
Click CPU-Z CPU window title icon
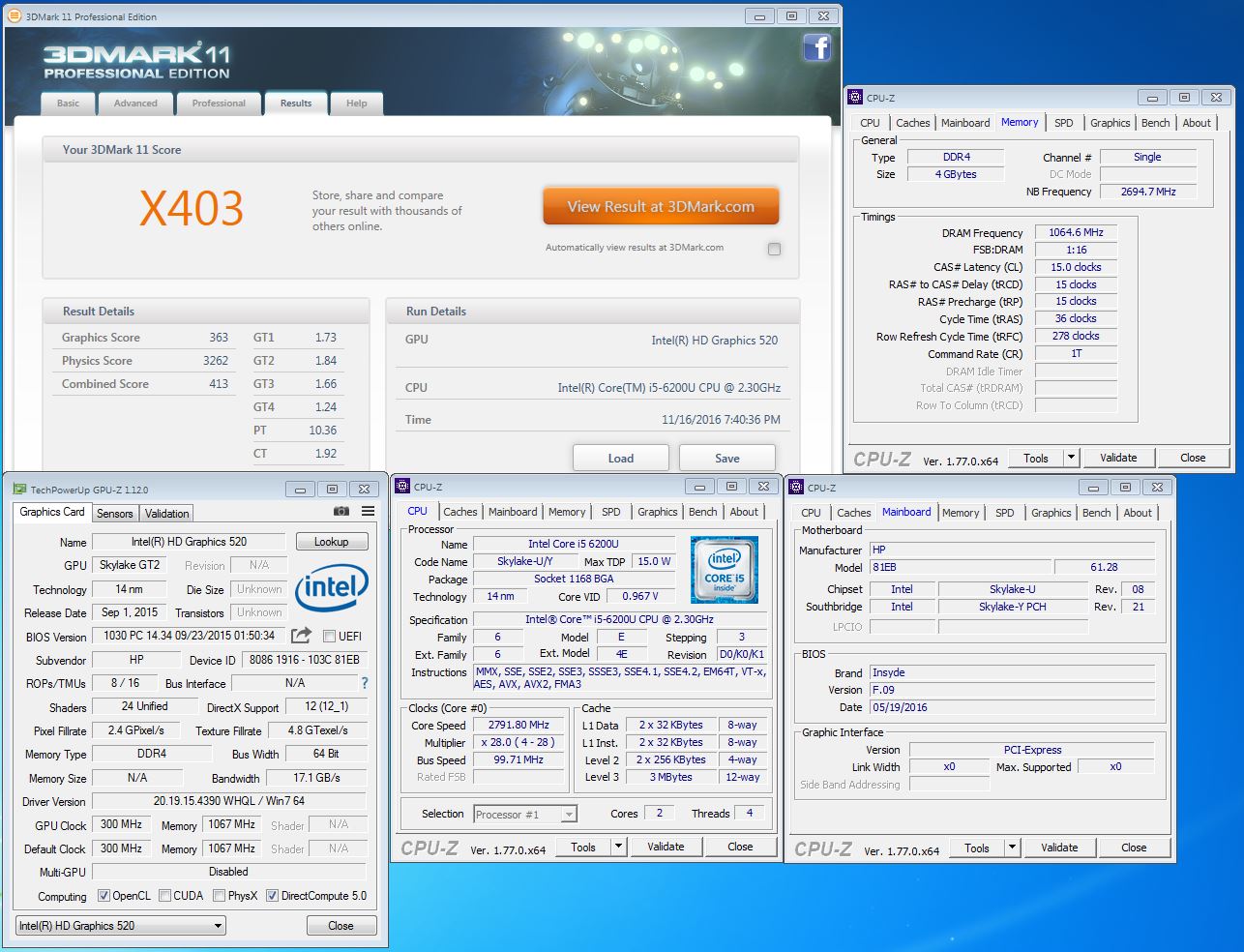tap(403, 487)
